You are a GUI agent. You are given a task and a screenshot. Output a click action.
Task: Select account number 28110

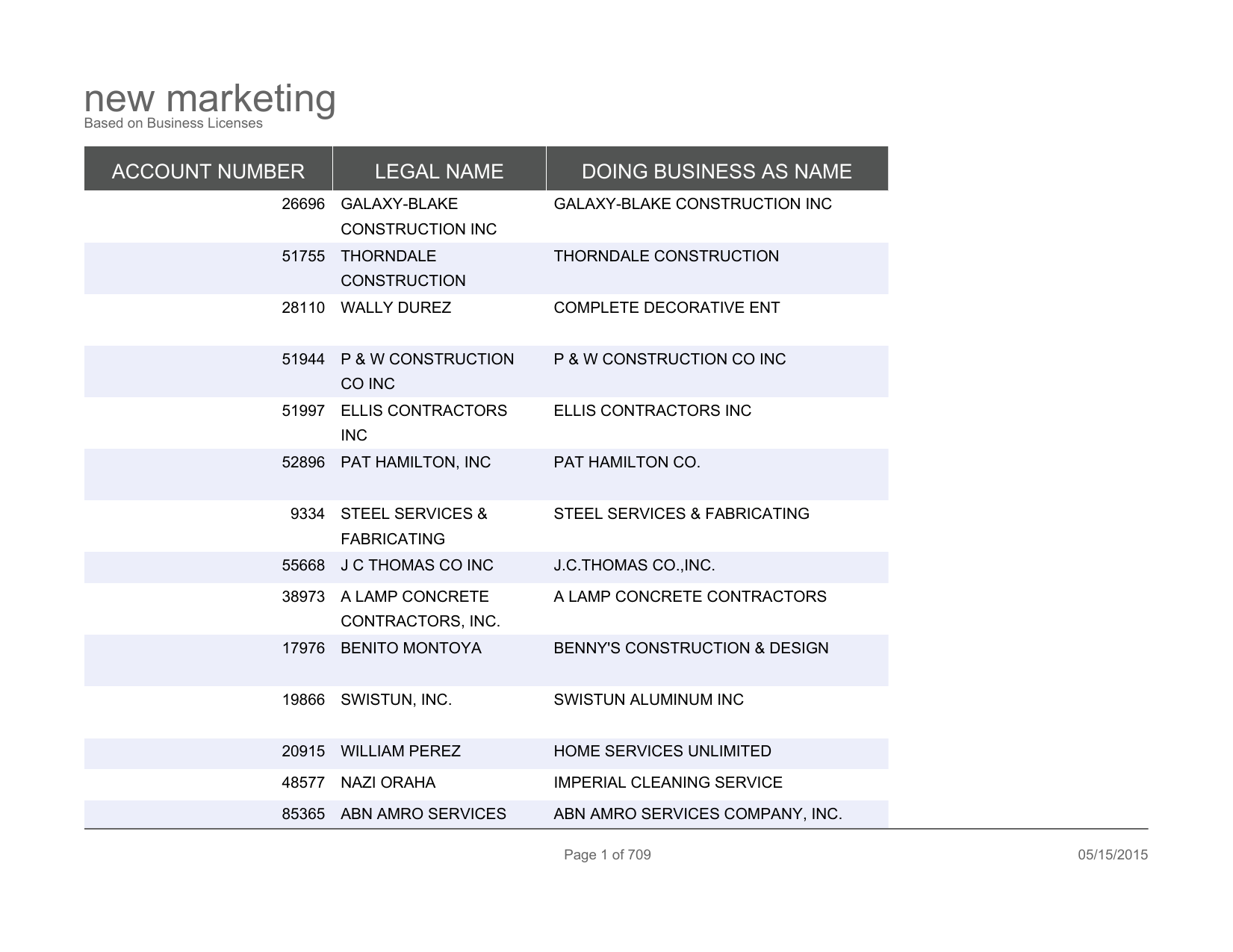303,308
